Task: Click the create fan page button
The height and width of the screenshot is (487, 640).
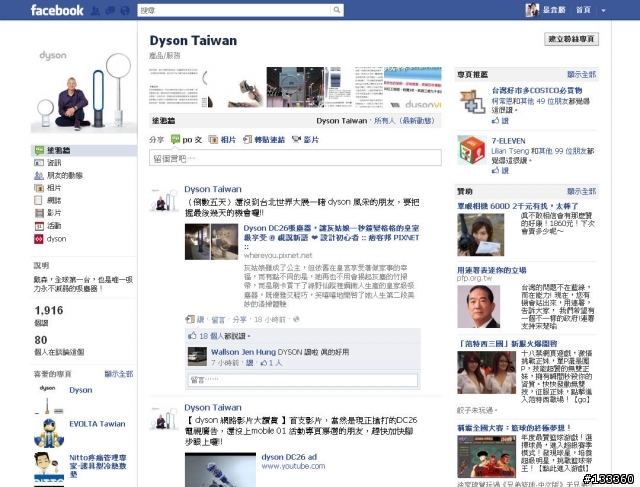Action: pyautogui.click(x=571, y=39)
